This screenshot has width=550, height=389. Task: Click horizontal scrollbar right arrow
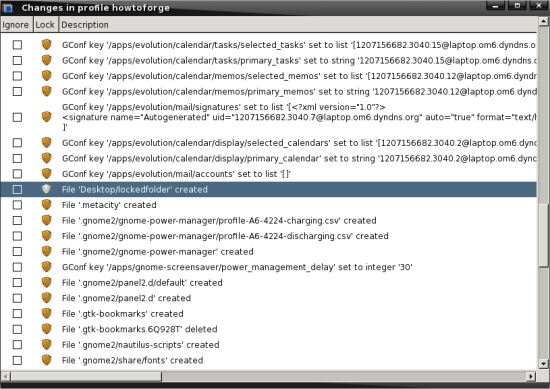pyautogui.click(x=531, y=376)
